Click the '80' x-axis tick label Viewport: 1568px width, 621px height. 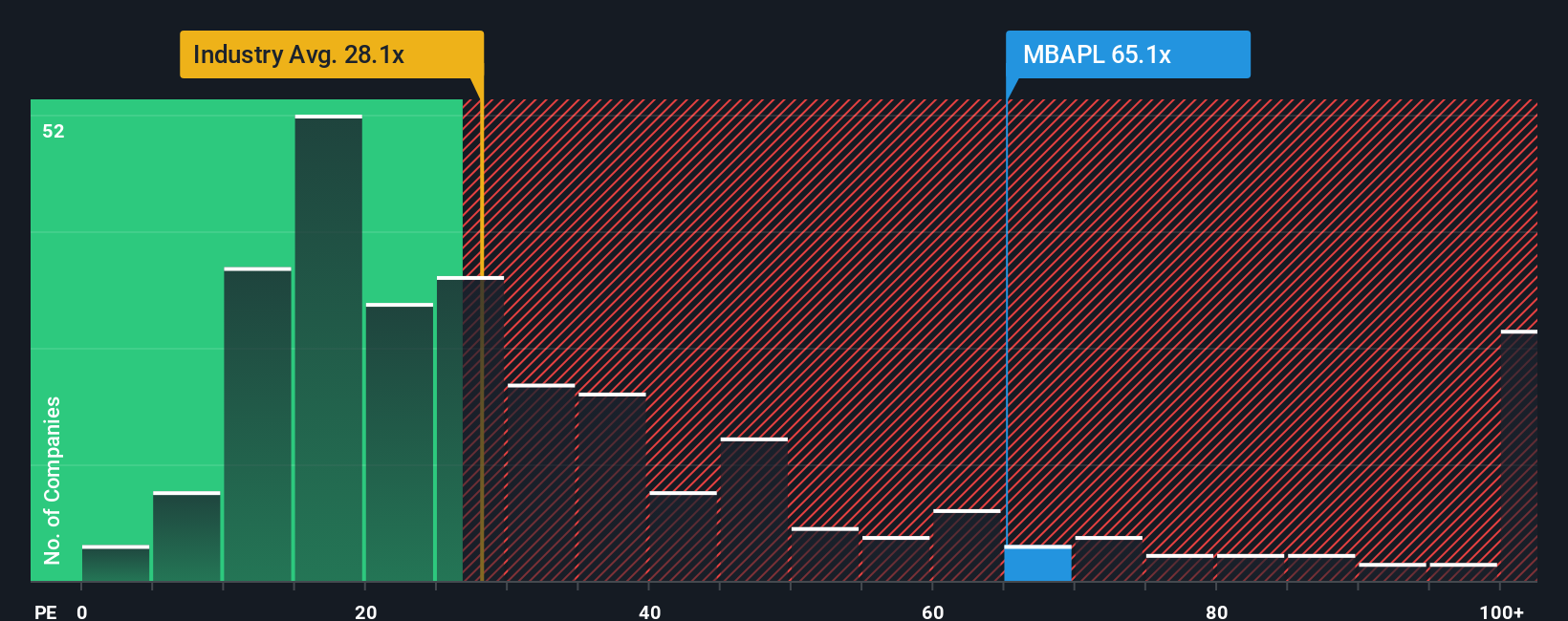[1217, 611]
